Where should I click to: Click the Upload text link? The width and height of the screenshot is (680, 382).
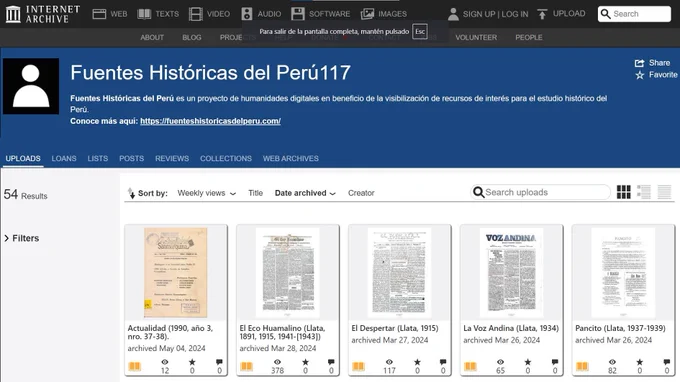pyautogui.click(x=569, y=14)
